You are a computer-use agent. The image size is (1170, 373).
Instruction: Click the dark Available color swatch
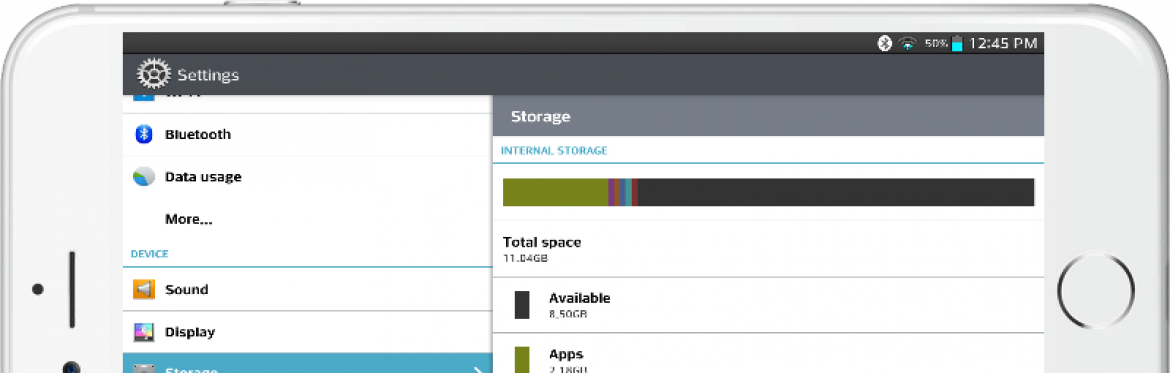tap(522, 305)
